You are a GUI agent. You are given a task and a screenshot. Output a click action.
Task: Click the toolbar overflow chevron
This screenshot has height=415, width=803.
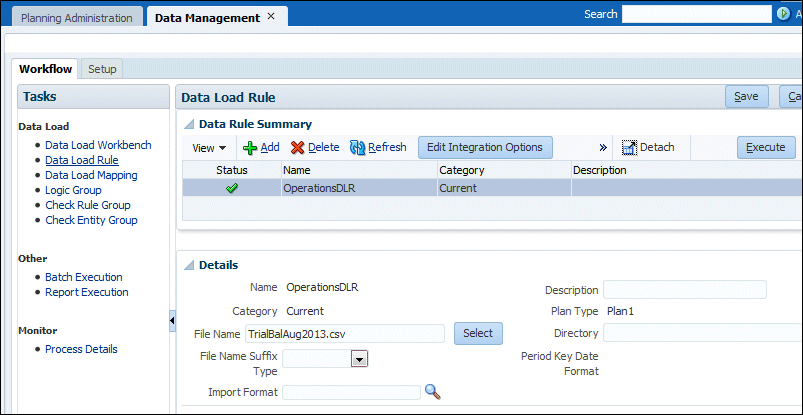coord(603,147)
